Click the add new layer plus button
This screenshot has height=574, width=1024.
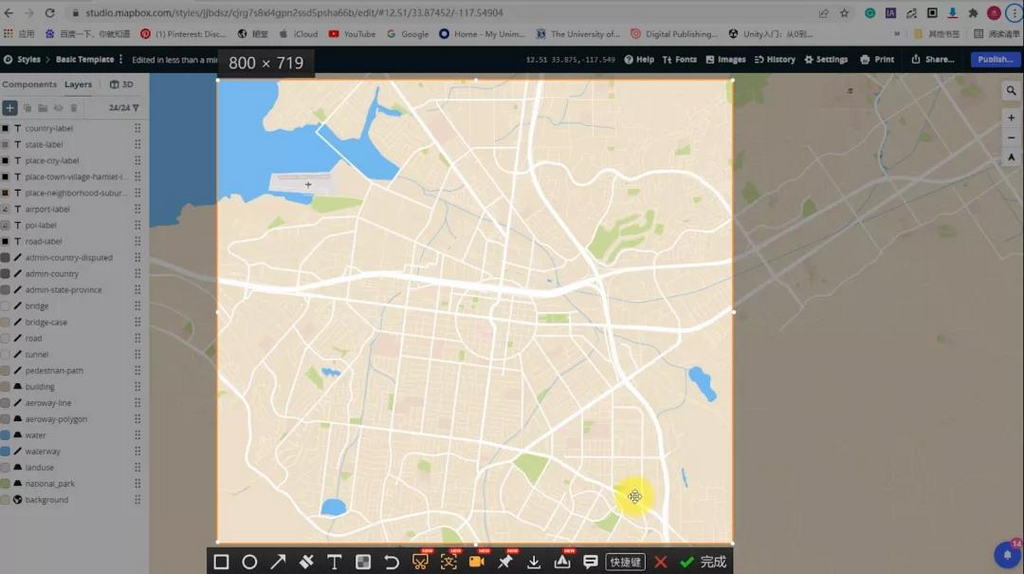(10, 108)
